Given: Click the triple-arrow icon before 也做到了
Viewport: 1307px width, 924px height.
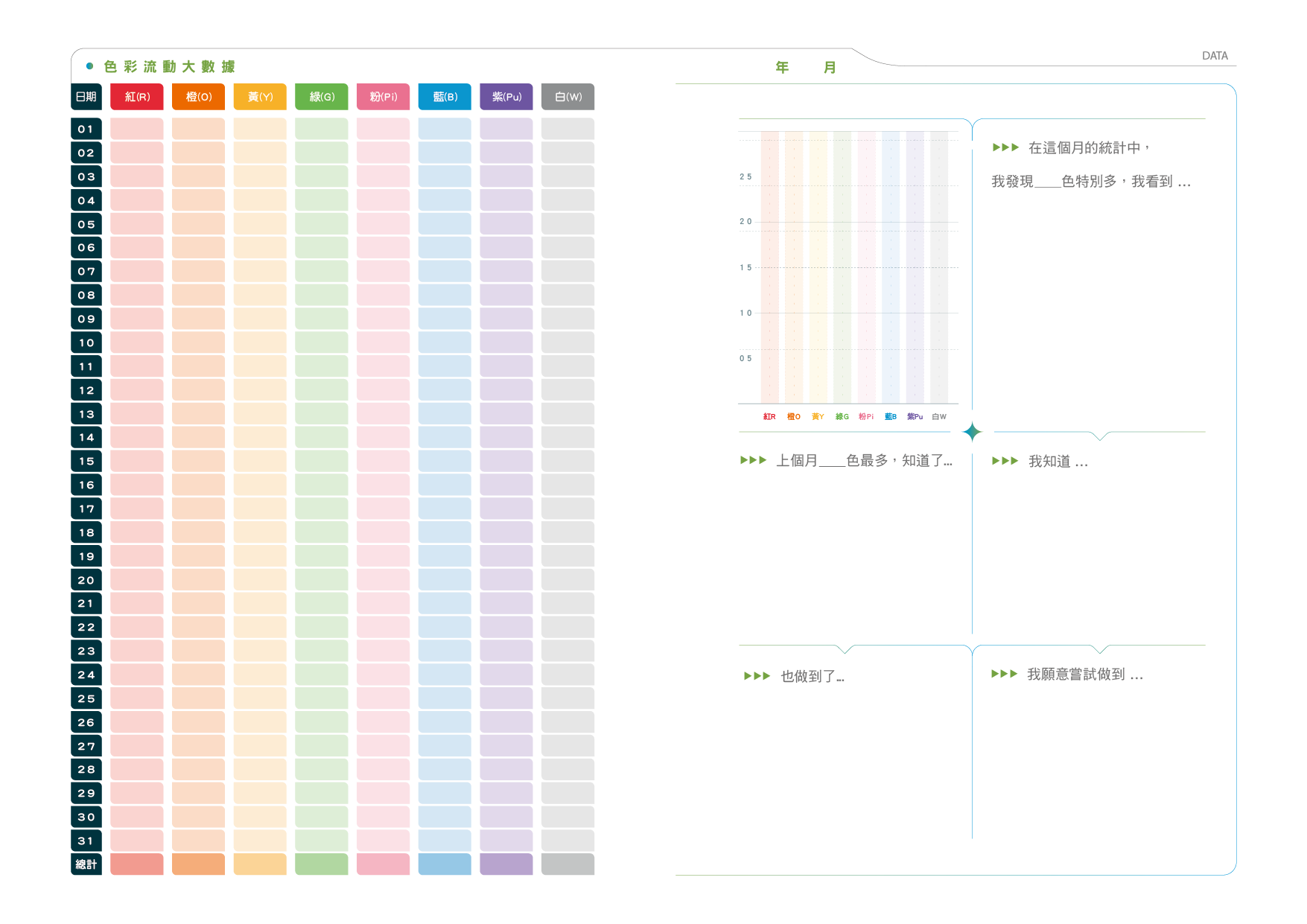Looking at the screenshot, I should coord(757,676).
